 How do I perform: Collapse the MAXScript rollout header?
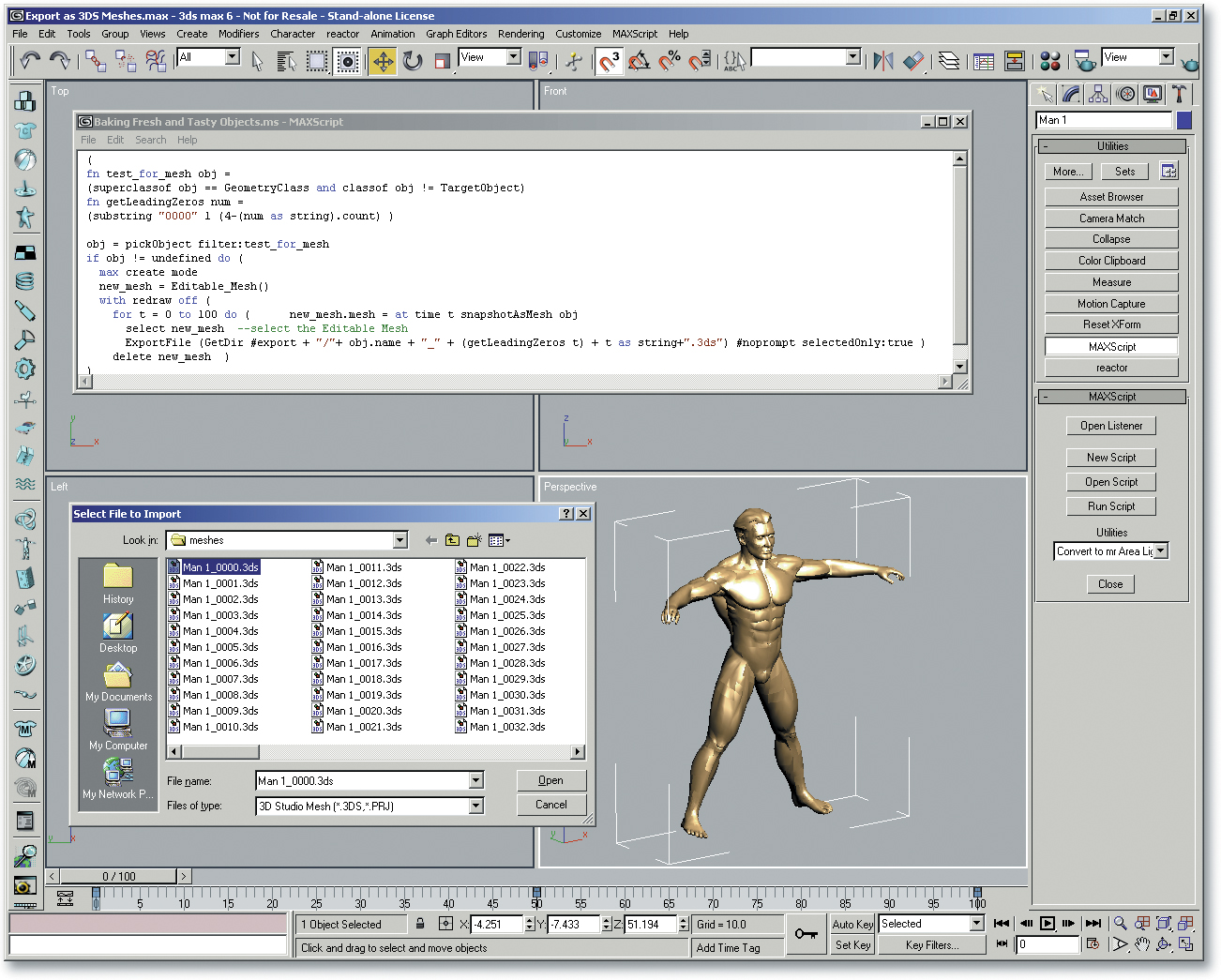tap(1112, 397)
